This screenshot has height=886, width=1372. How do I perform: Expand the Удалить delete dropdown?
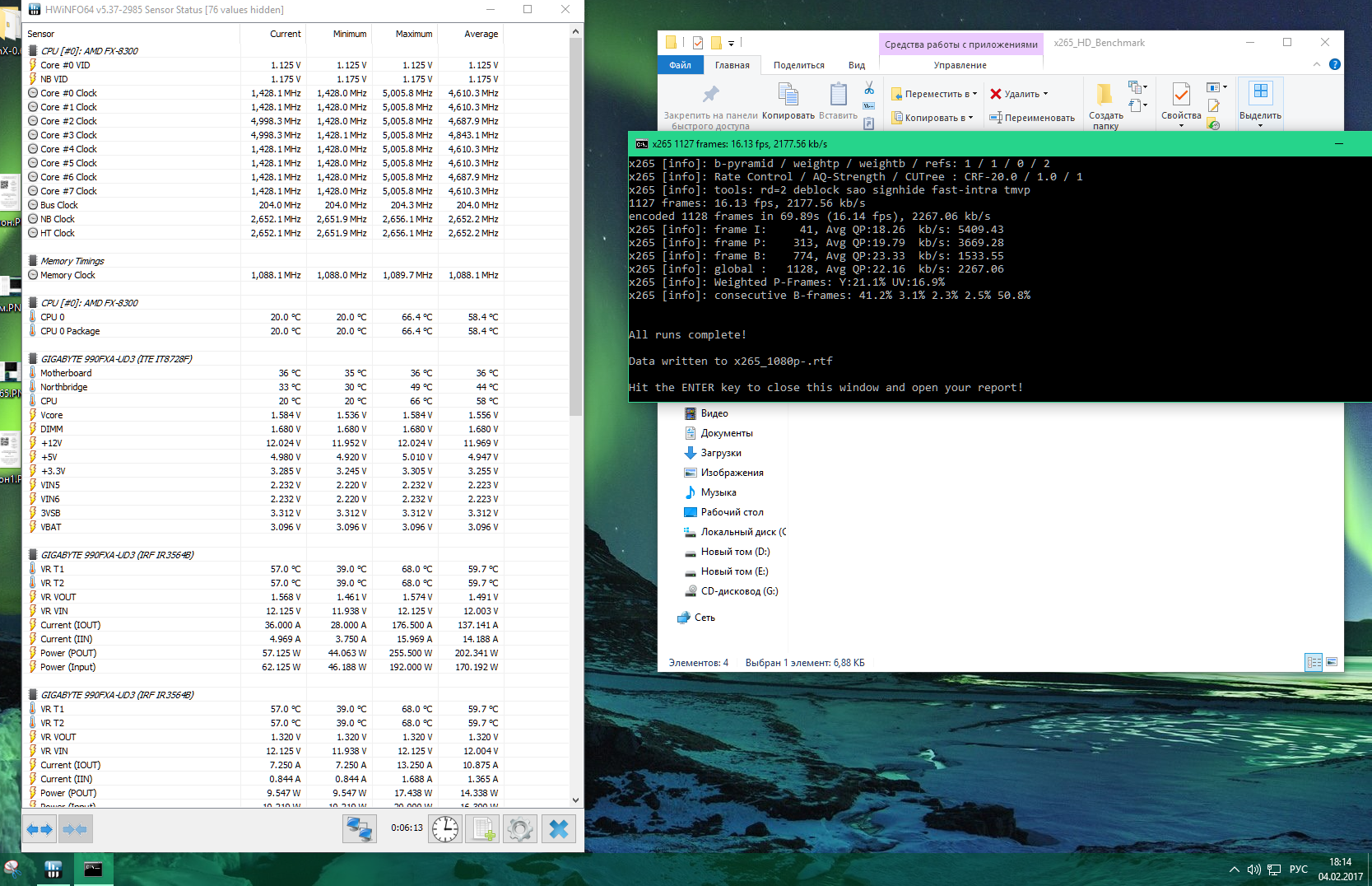[x=1045, y=94]
